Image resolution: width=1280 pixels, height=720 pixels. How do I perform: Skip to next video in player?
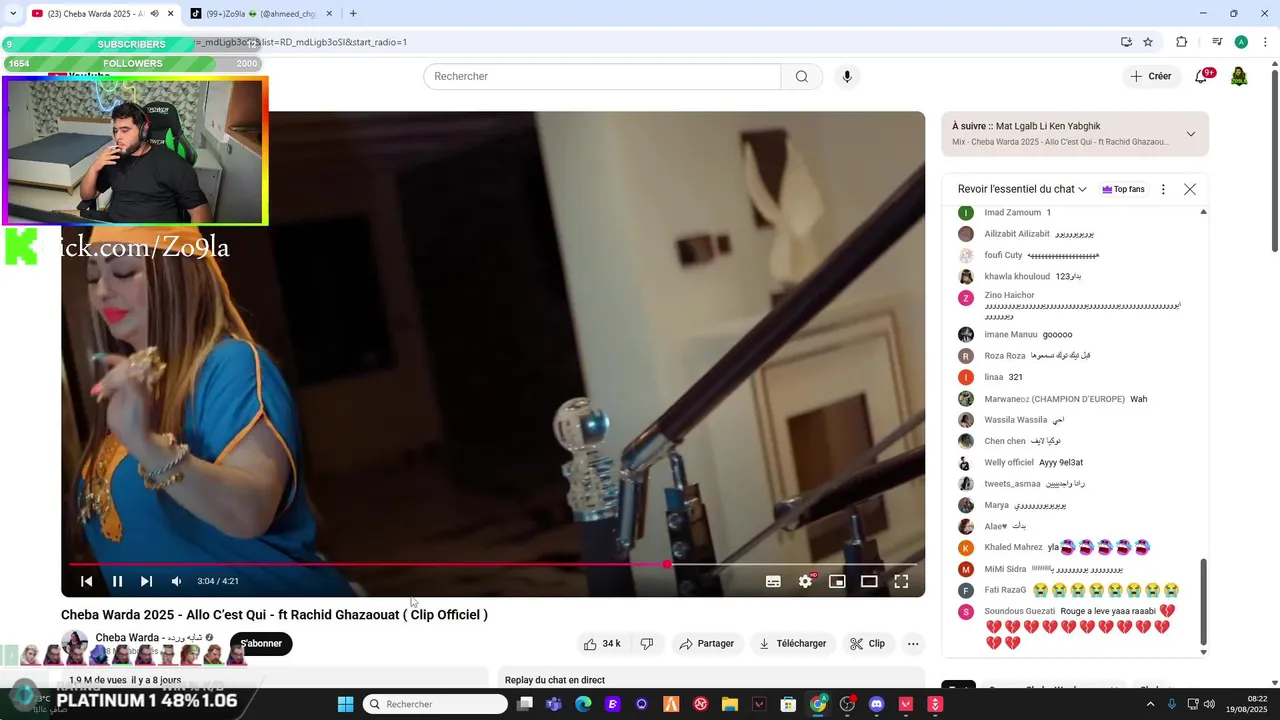click(x=146, y=581)
